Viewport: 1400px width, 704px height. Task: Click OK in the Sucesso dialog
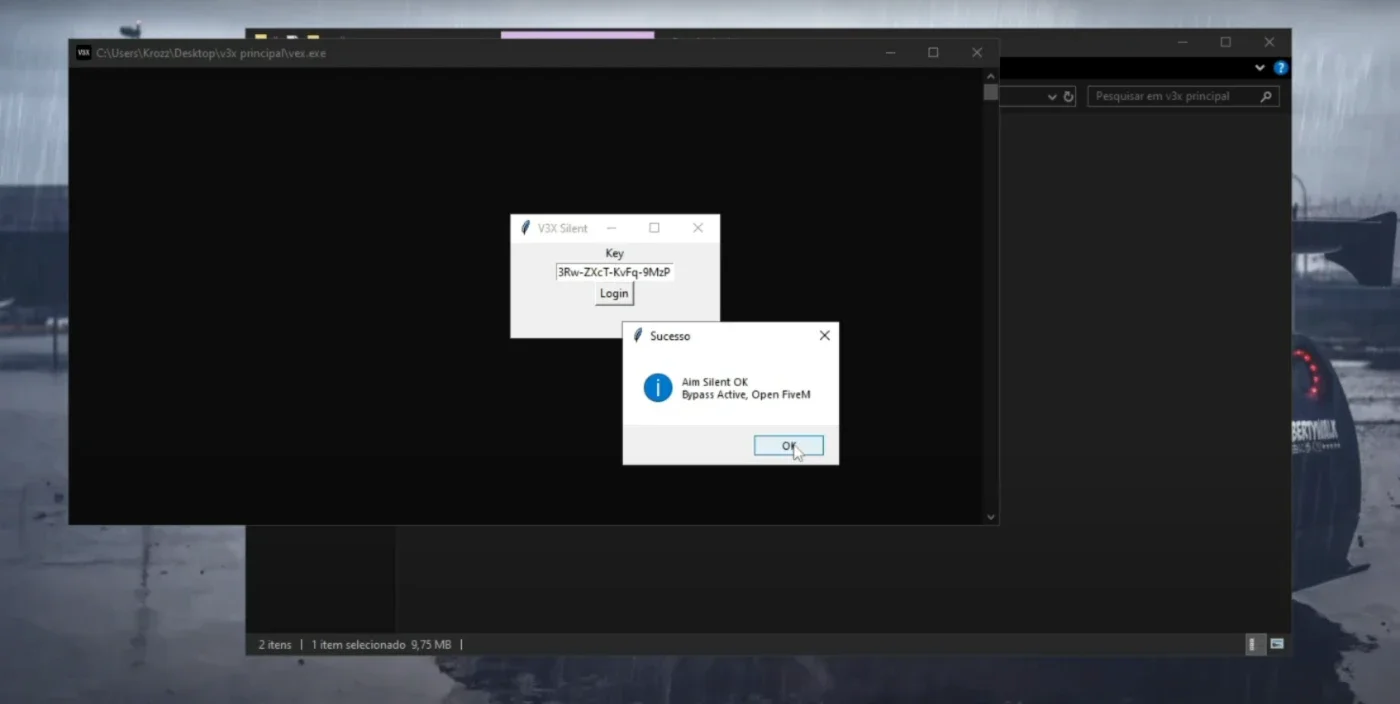pyautogui.click(x=788, y=446)
